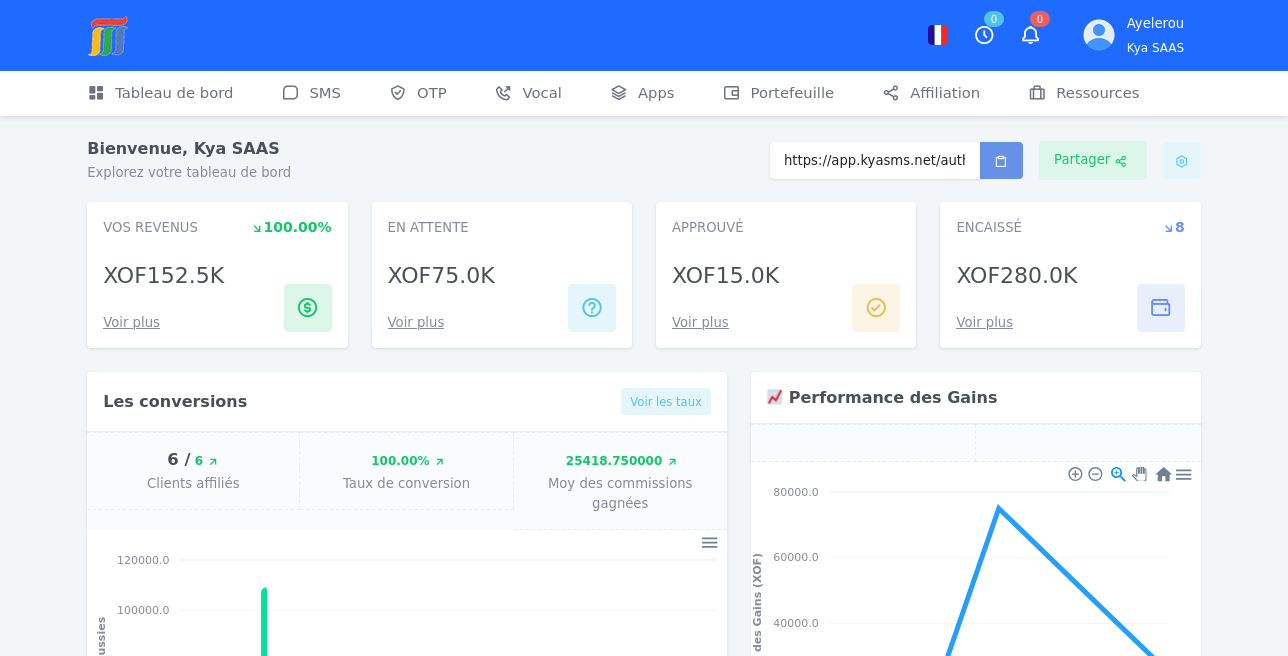Open the notifications bell
The height and width of the screenshot is (656, 1288).
(1030, 35)
